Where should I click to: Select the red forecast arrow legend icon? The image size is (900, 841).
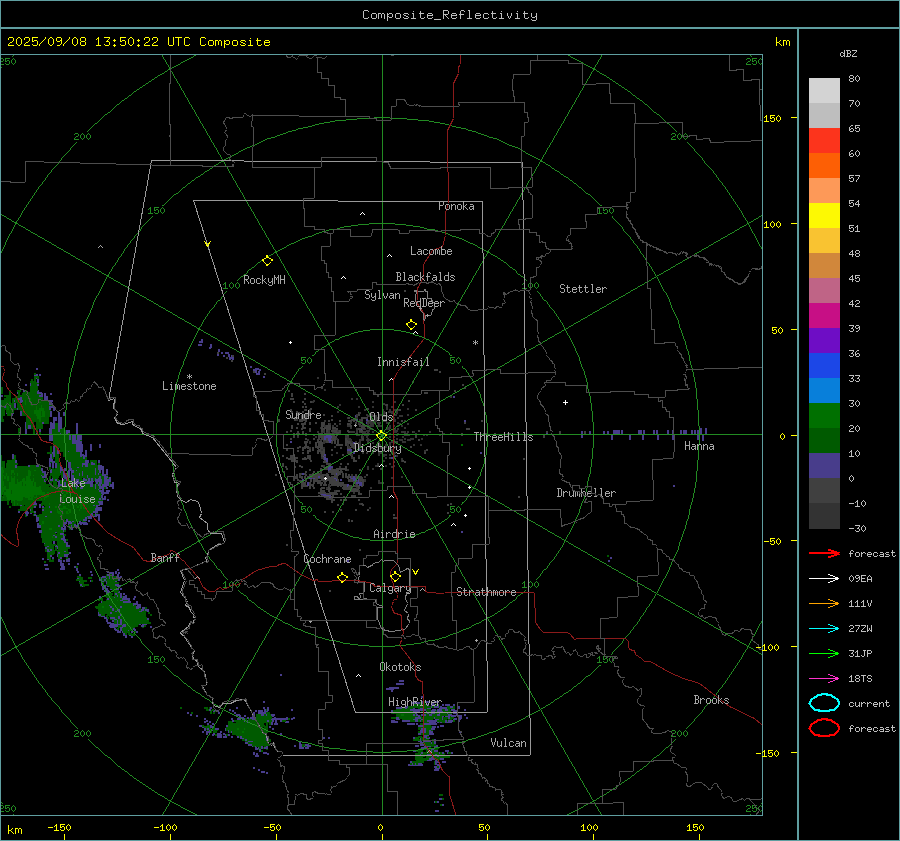pyautogui.click(x=824, y=553)
